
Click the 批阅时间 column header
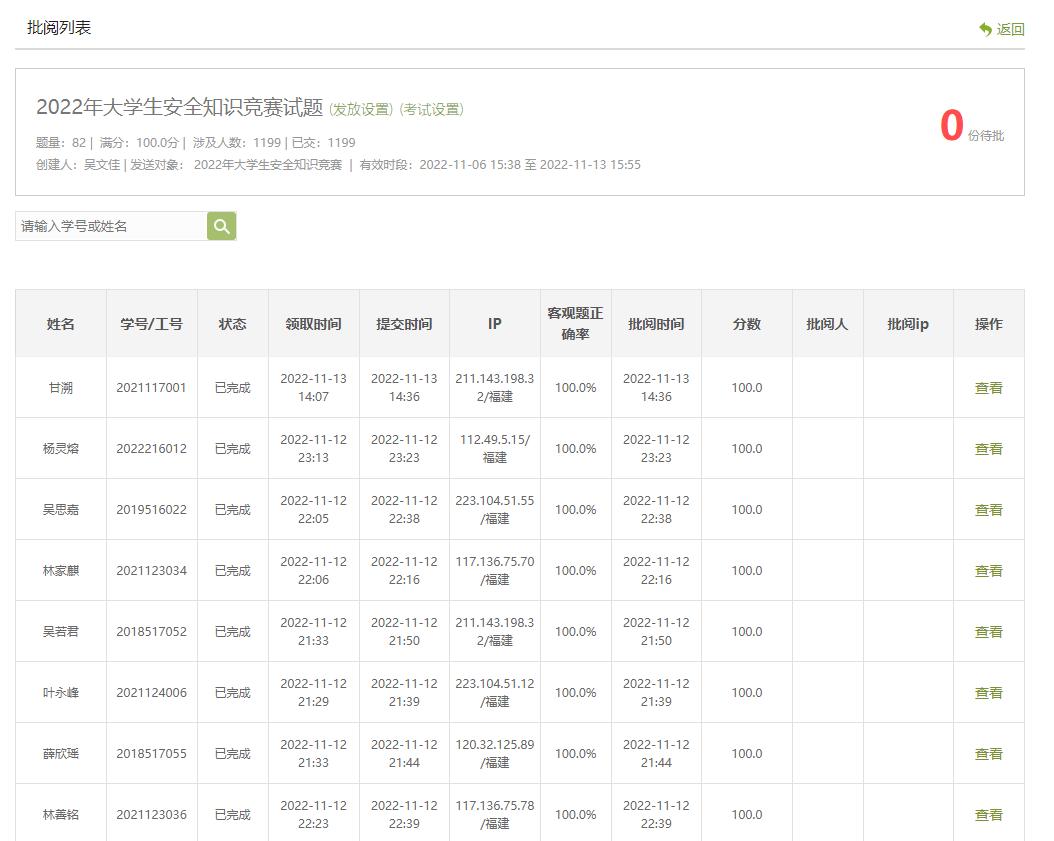[x=656, y=324]
